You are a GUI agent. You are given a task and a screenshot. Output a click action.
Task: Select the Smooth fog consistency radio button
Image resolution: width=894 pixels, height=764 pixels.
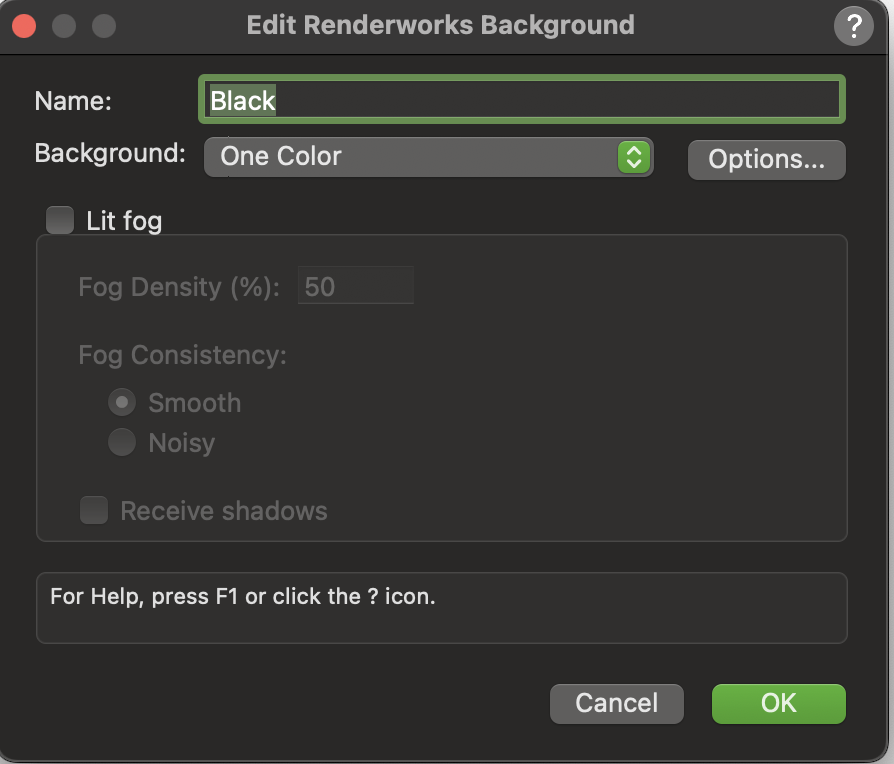coord(121,402)
